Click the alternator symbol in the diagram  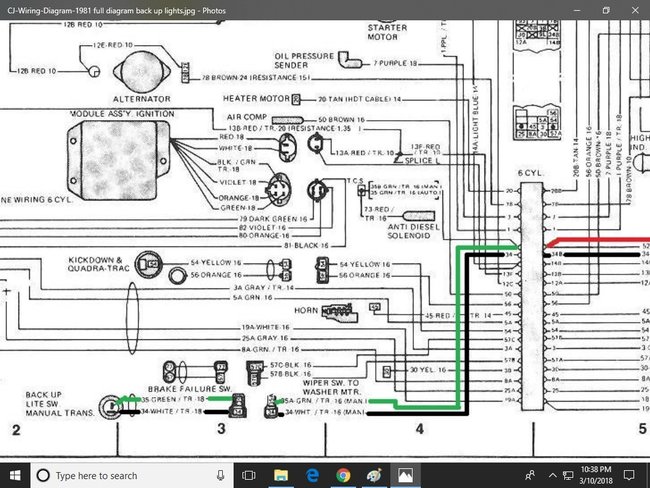coord(142,72)
